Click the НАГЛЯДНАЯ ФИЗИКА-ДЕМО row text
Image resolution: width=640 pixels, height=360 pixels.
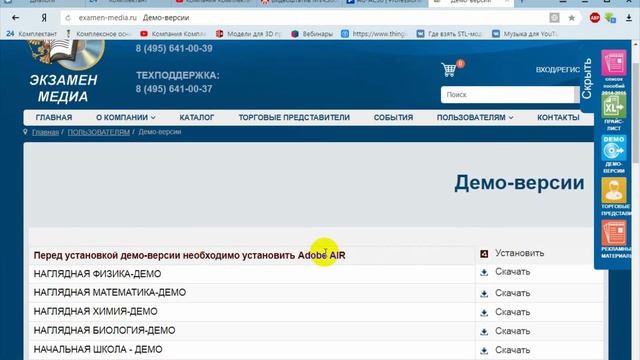pyautogui.click(x=97, y=274)
